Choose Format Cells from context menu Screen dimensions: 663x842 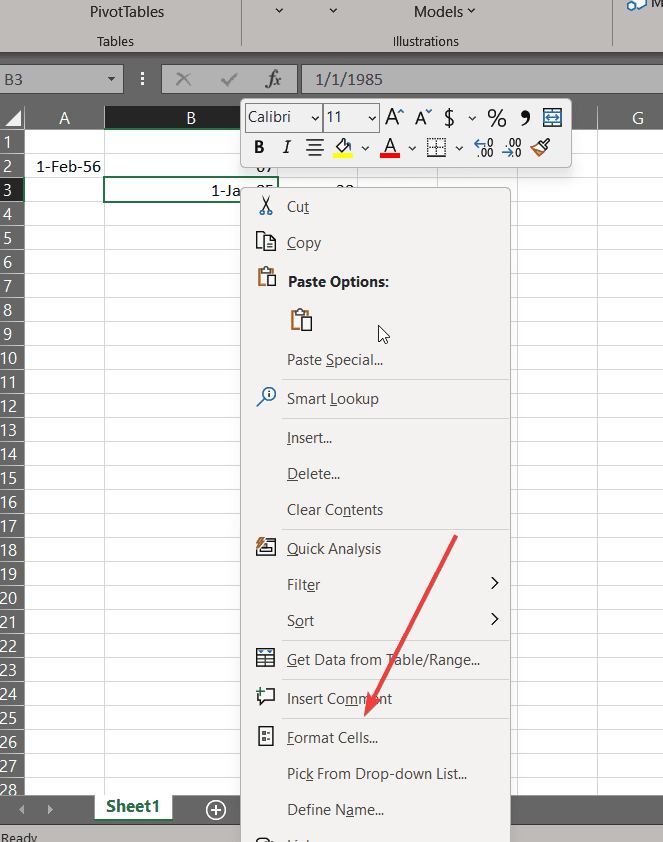332,738
